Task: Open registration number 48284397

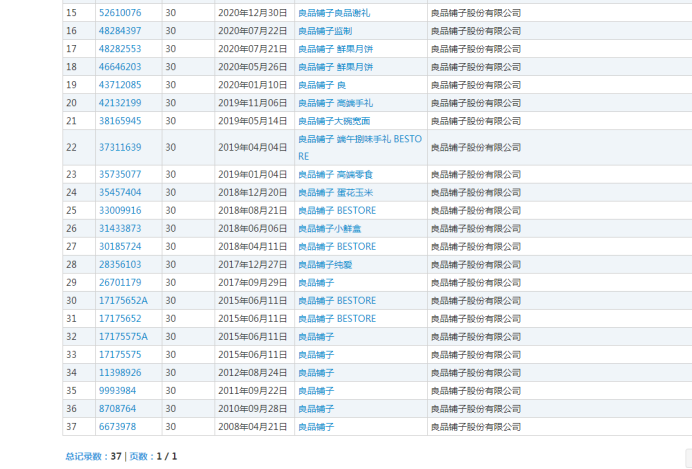Action: 120,31
